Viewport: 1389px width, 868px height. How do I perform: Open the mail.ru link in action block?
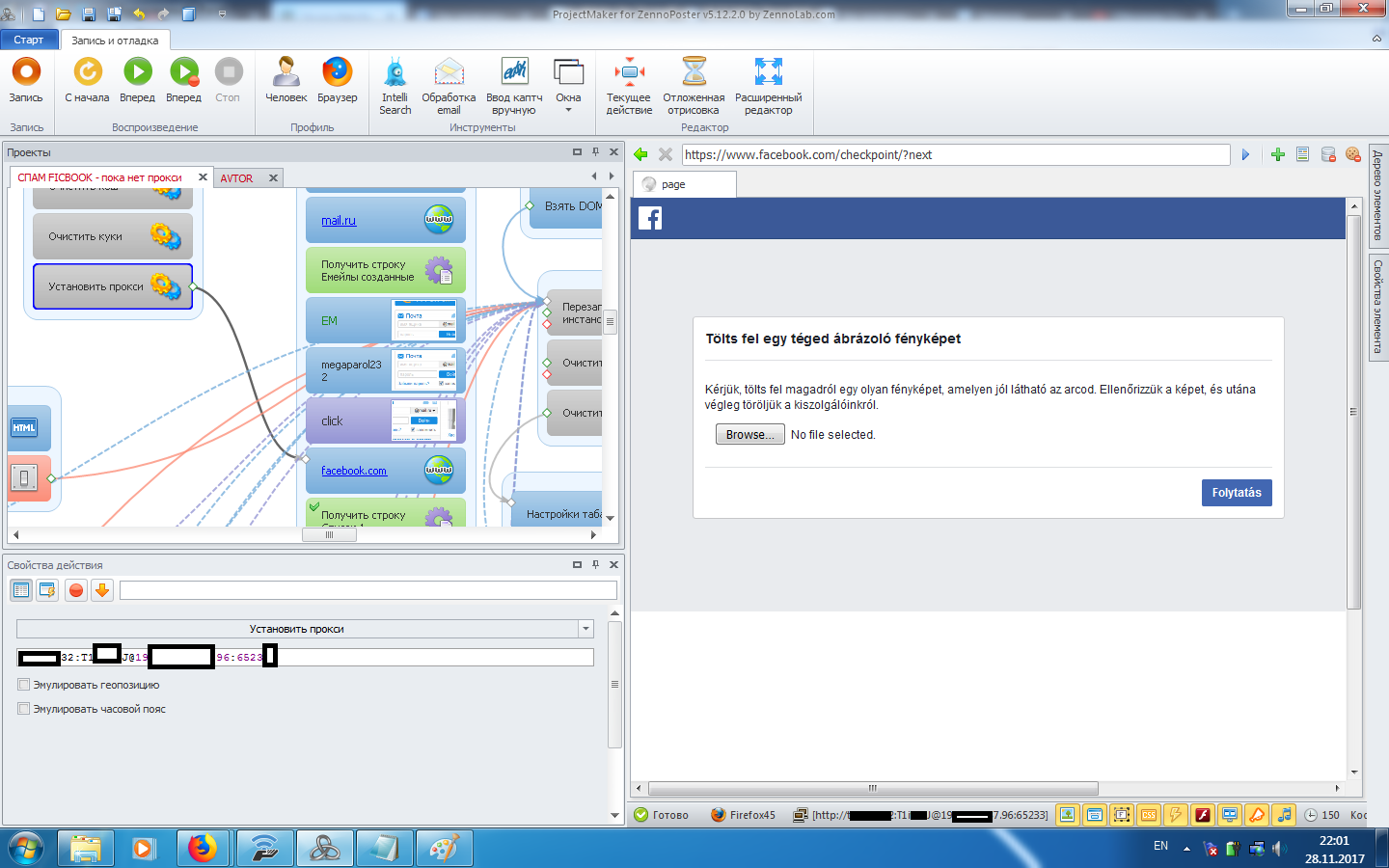point(339,221)
